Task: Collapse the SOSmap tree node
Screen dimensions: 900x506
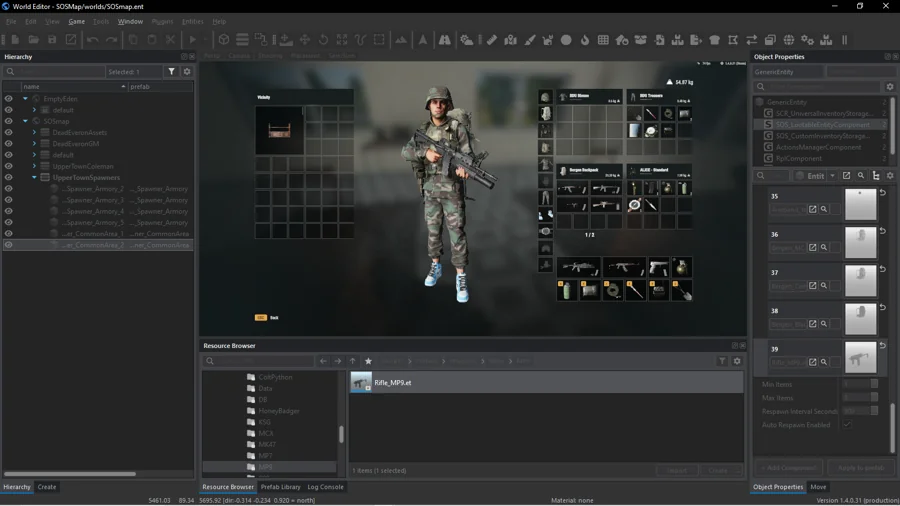Action: tap(25, 121)
